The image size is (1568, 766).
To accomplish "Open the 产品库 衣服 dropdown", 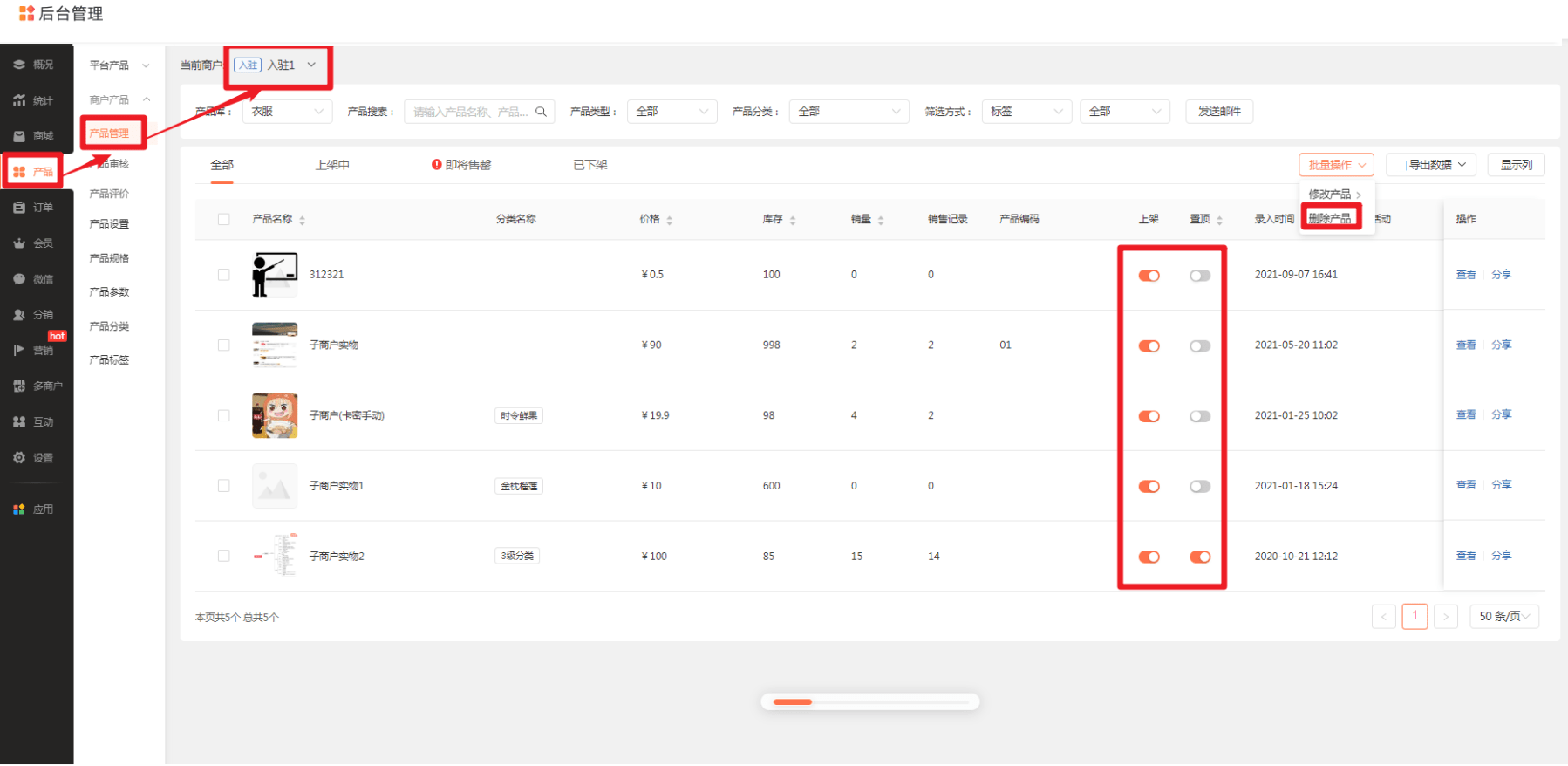I will 286,112.
